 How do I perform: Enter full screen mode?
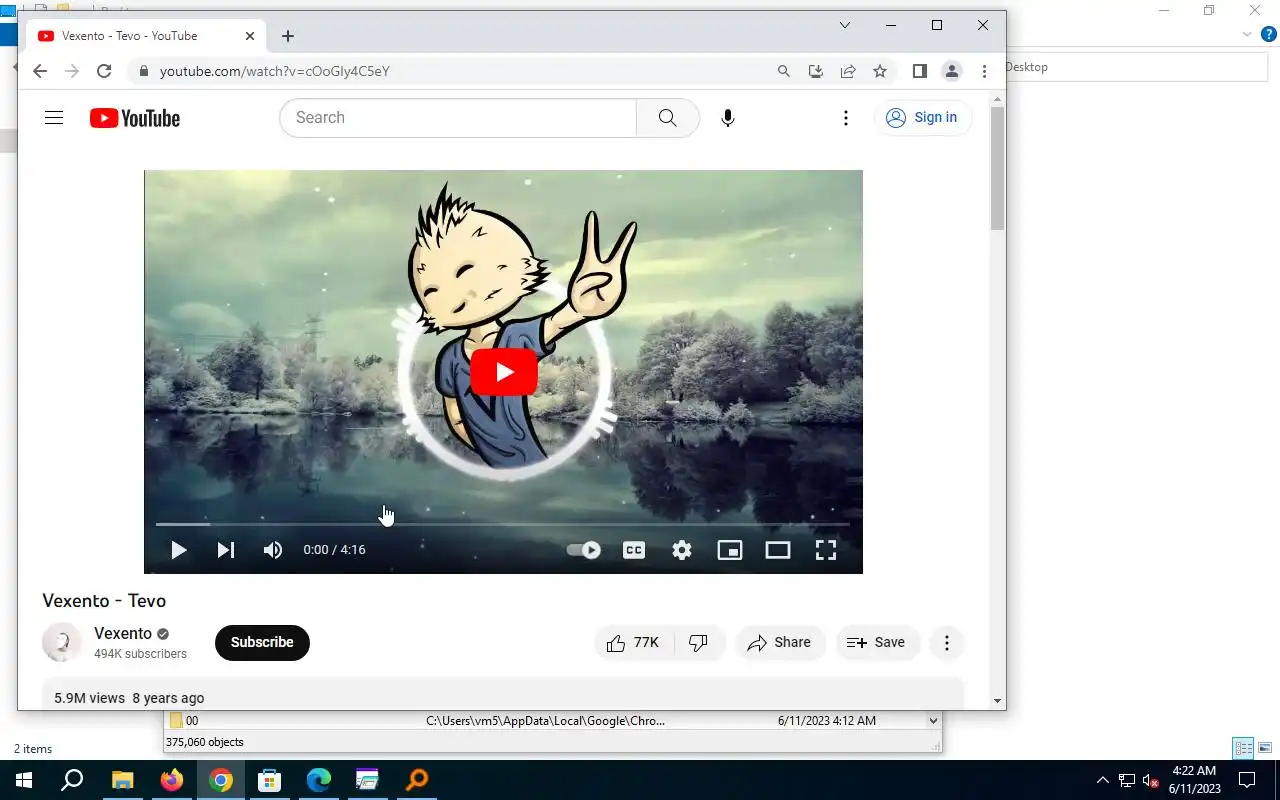826,550
